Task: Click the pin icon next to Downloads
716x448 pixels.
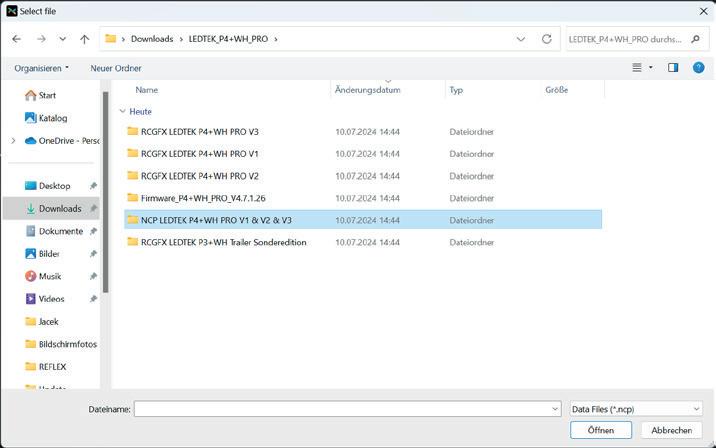Action: [x=93, y=208]
